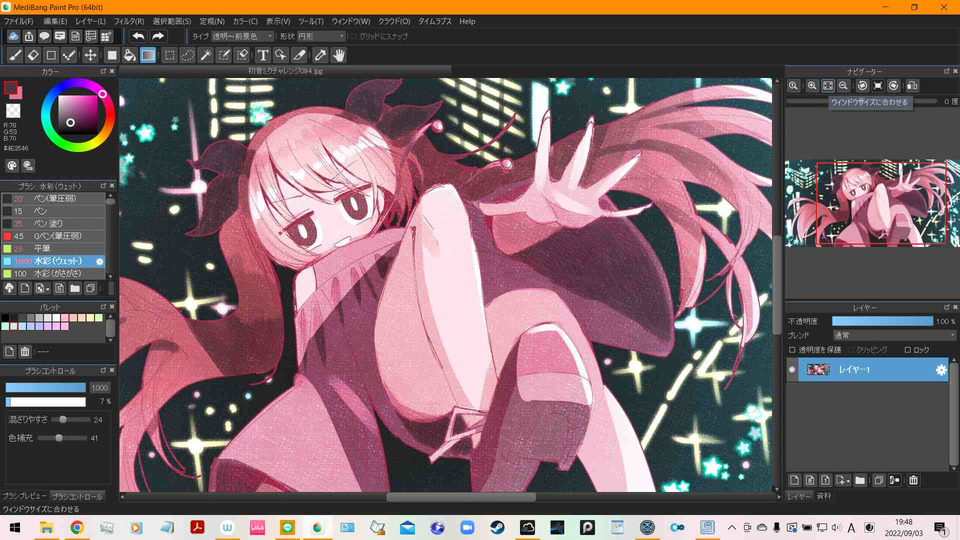Select the Magic Wand tool
The height and width of the screenshot is (540, 960).
coord(206,56)
